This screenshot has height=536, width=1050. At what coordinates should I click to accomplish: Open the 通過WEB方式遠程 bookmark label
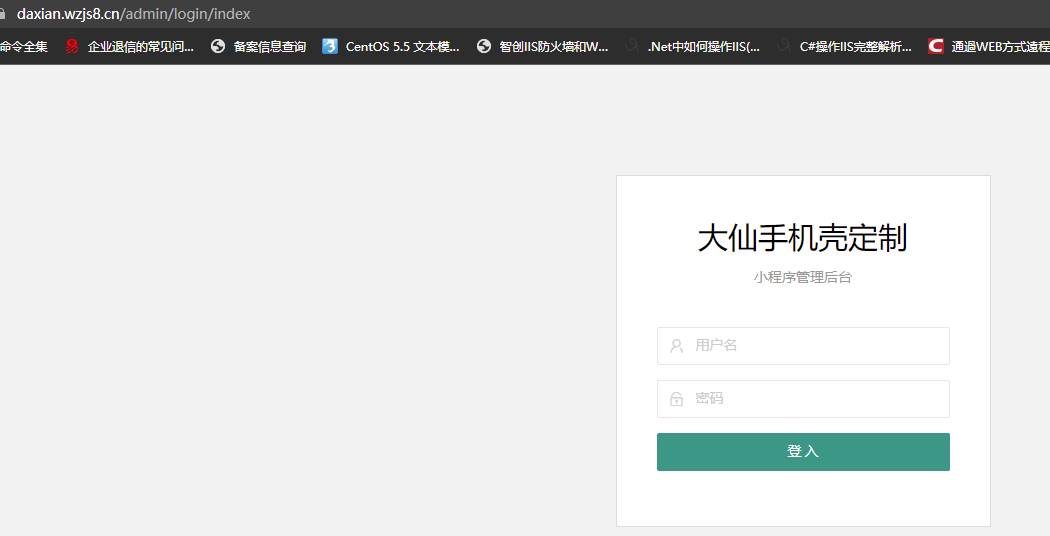1000,46
